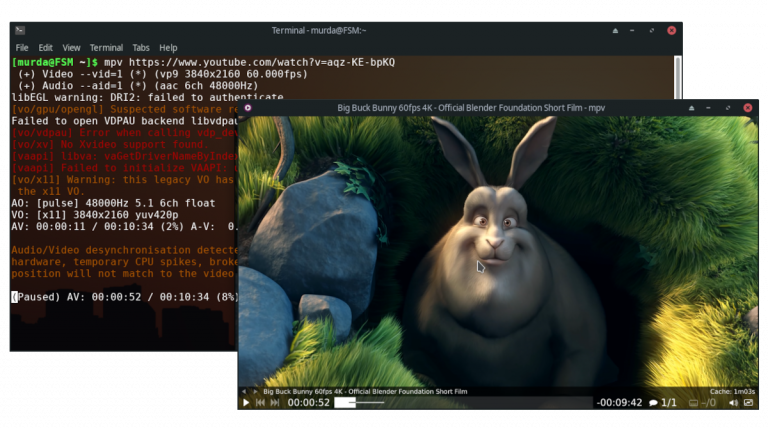This screenshot has width=768, height=429.
Task: Click the mpv YouTube URL command line
Action: [x=203, y=62]
